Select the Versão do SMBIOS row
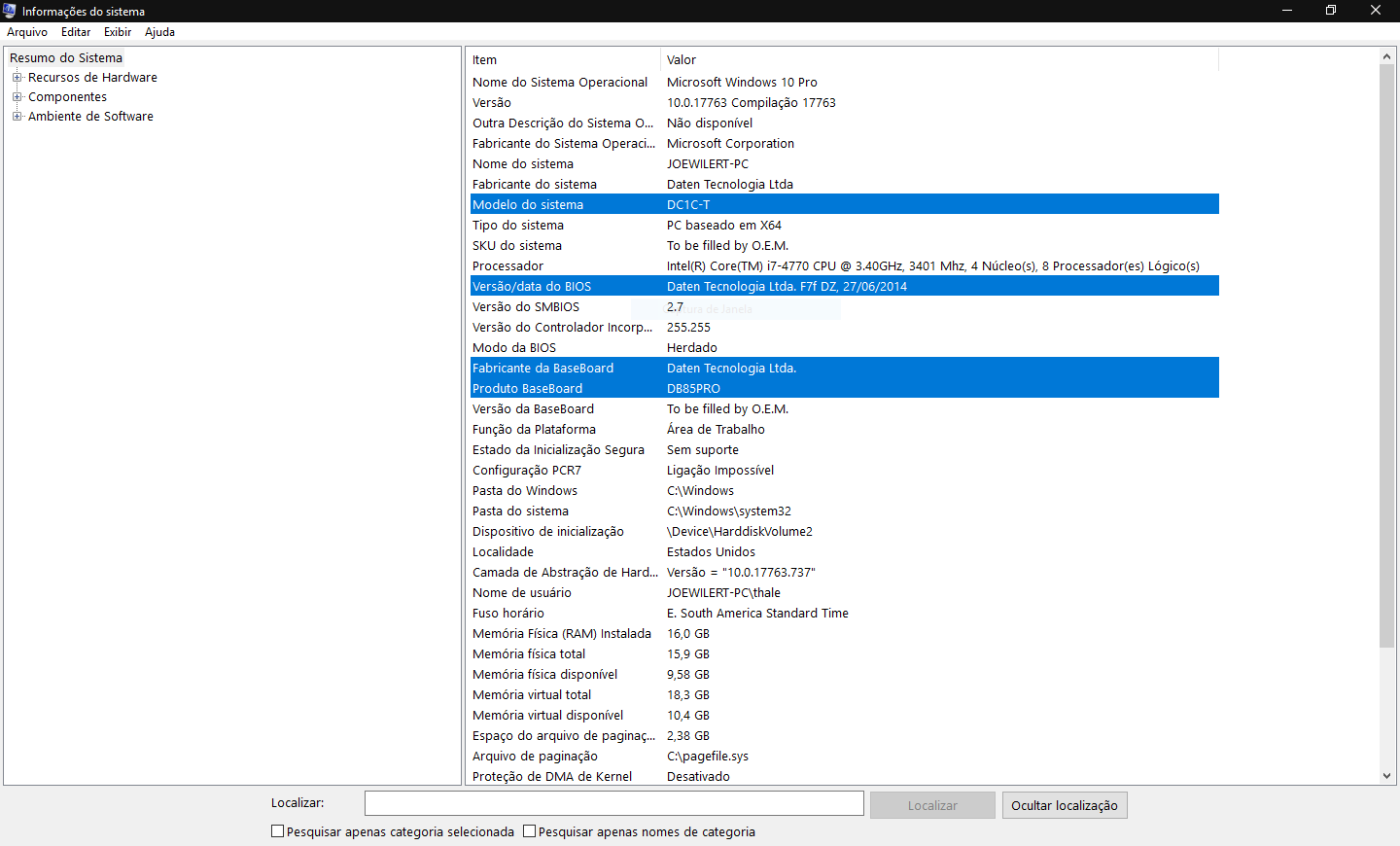Viewport: 1400px width, 846px height. tap(844, 307)
